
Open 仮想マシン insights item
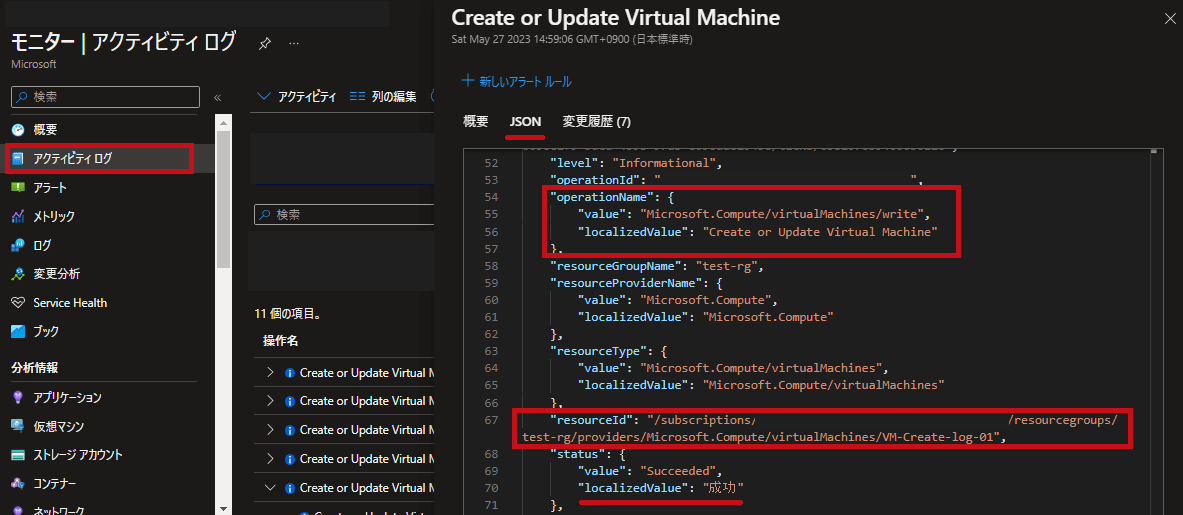(x=58, y=426)
